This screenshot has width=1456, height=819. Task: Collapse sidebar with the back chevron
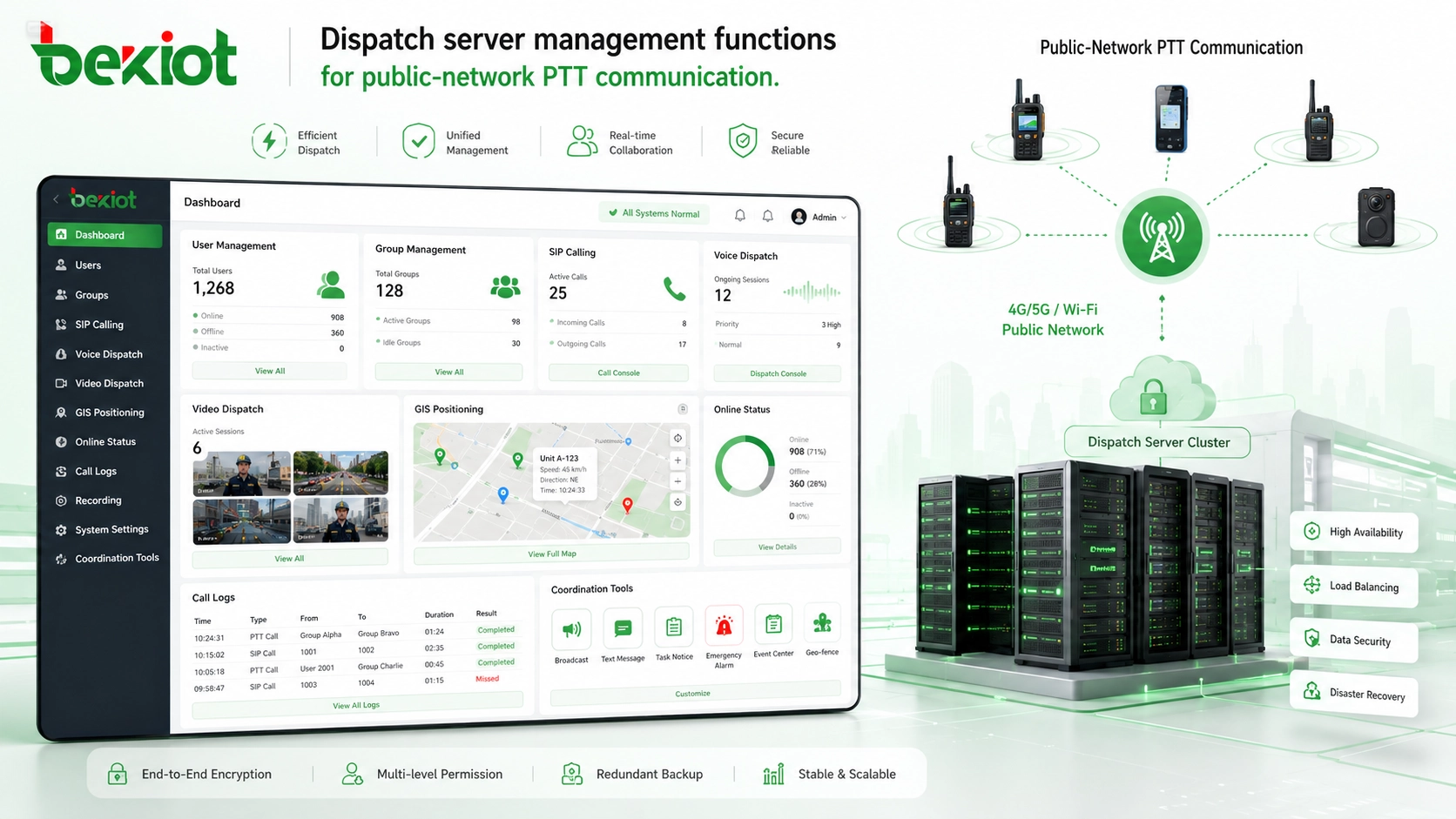56,199
